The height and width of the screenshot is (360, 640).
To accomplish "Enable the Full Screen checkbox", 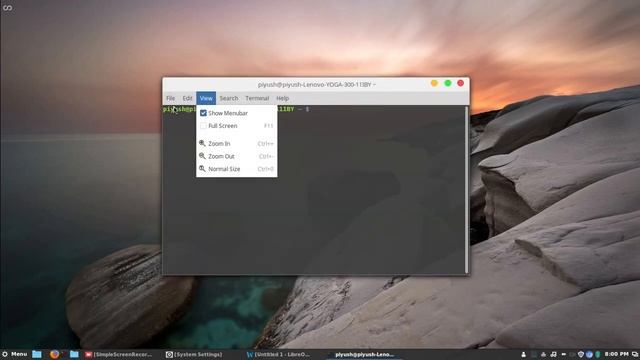I will point(203,126).
